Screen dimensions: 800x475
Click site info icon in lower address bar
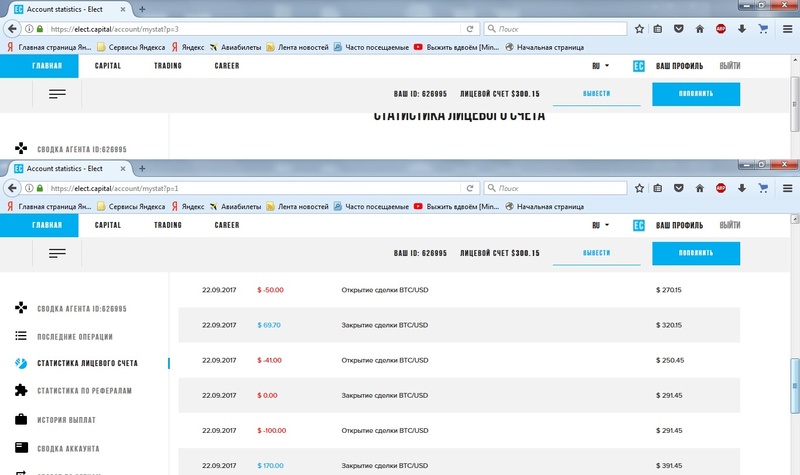coord(29,188)
